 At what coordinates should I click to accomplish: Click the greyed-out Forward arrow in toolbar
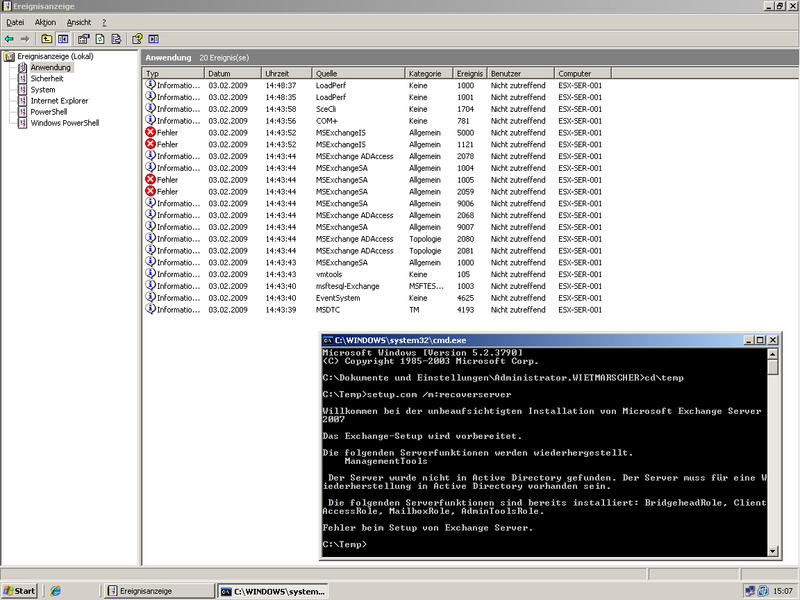click(25, 39)
